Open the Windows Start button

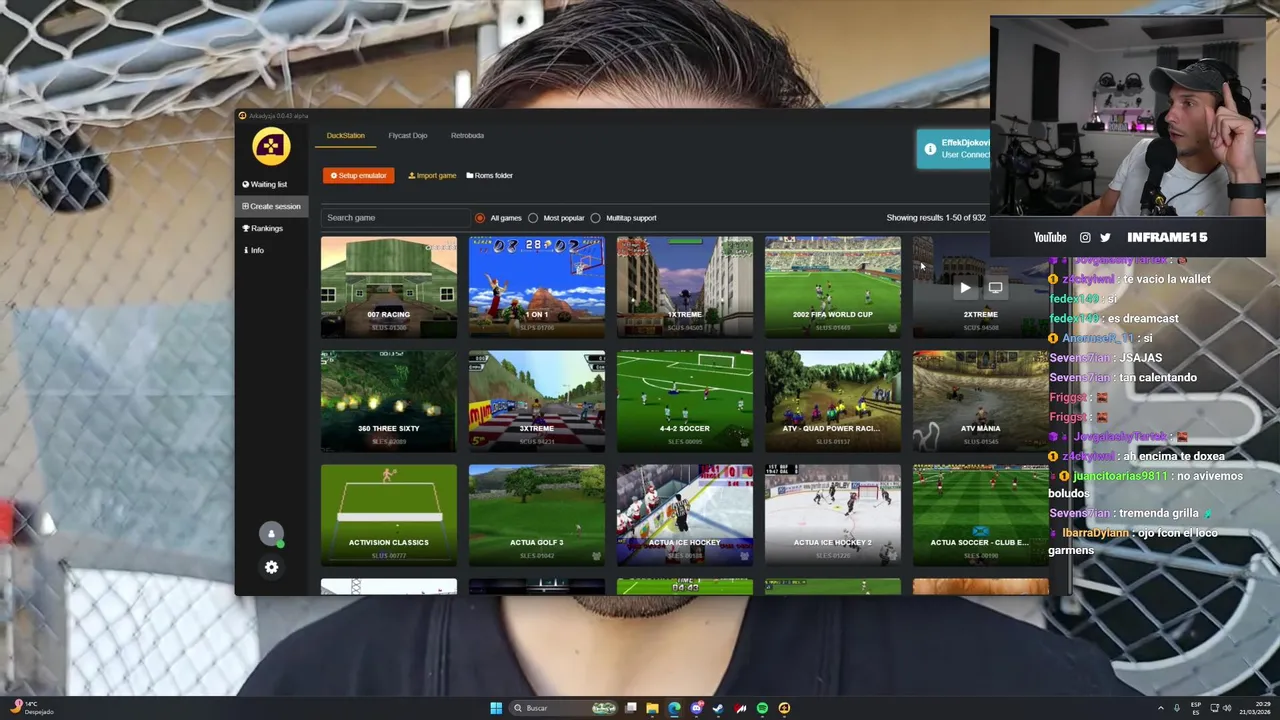(x=496, y=708)
